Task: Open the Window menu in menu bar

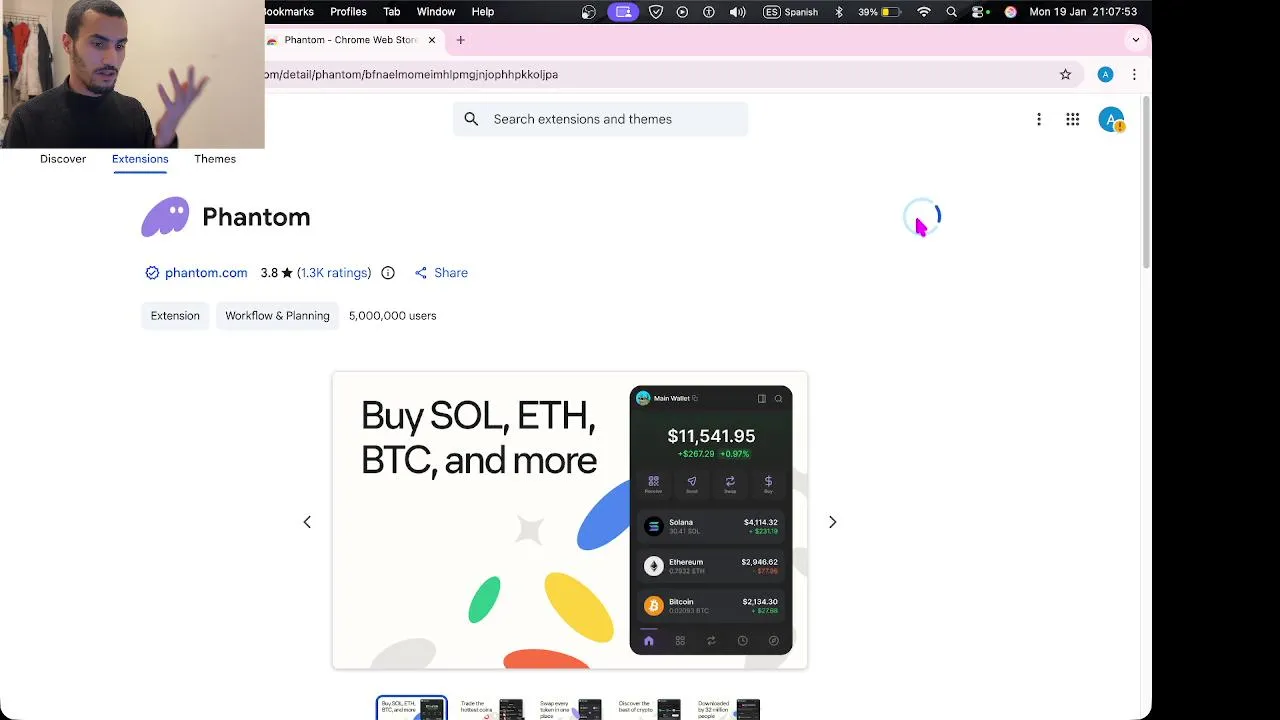Action: pos(436,12)
